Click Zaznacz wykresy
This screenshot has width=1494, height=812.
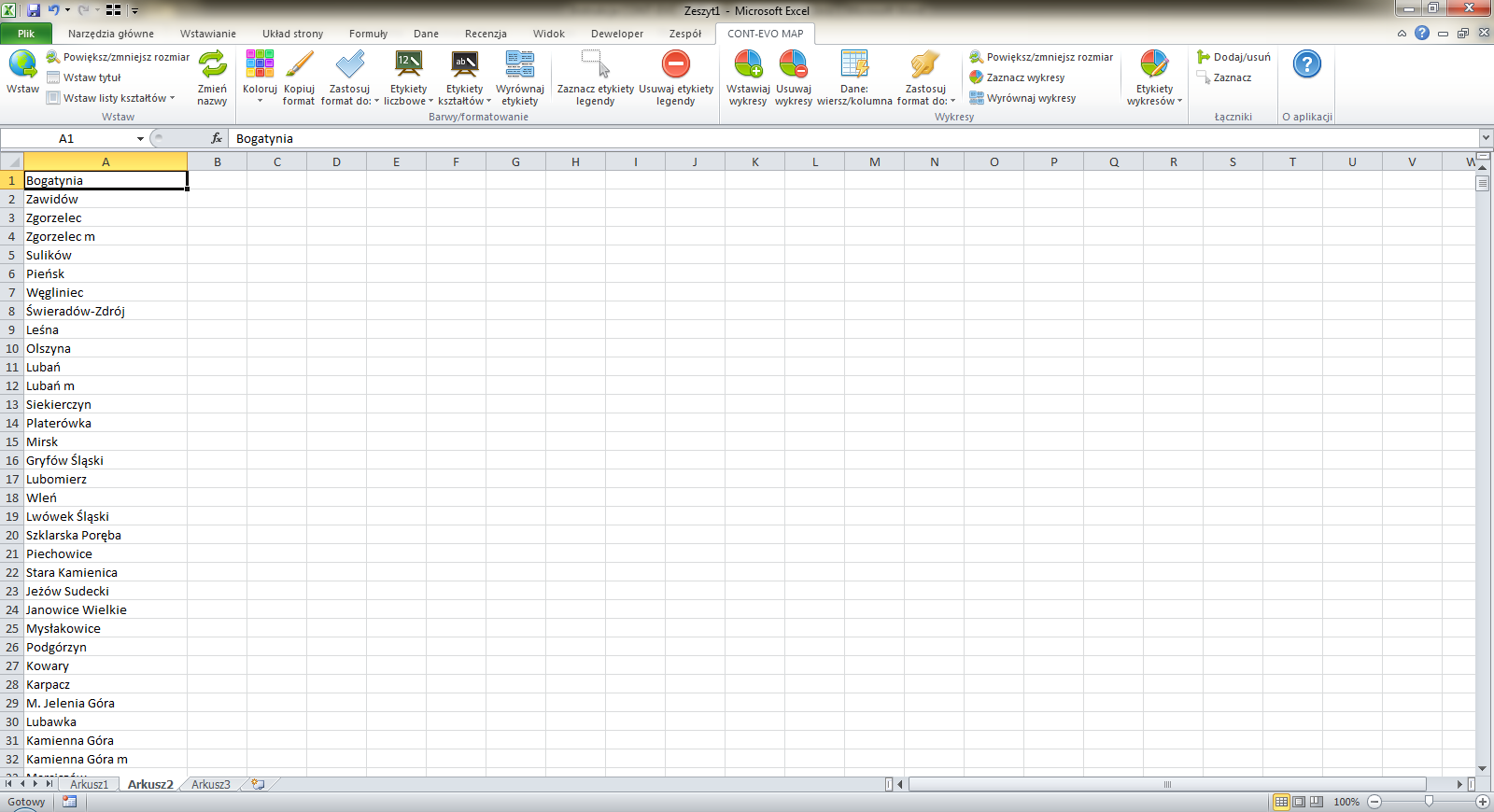(x=1017, y=77)
